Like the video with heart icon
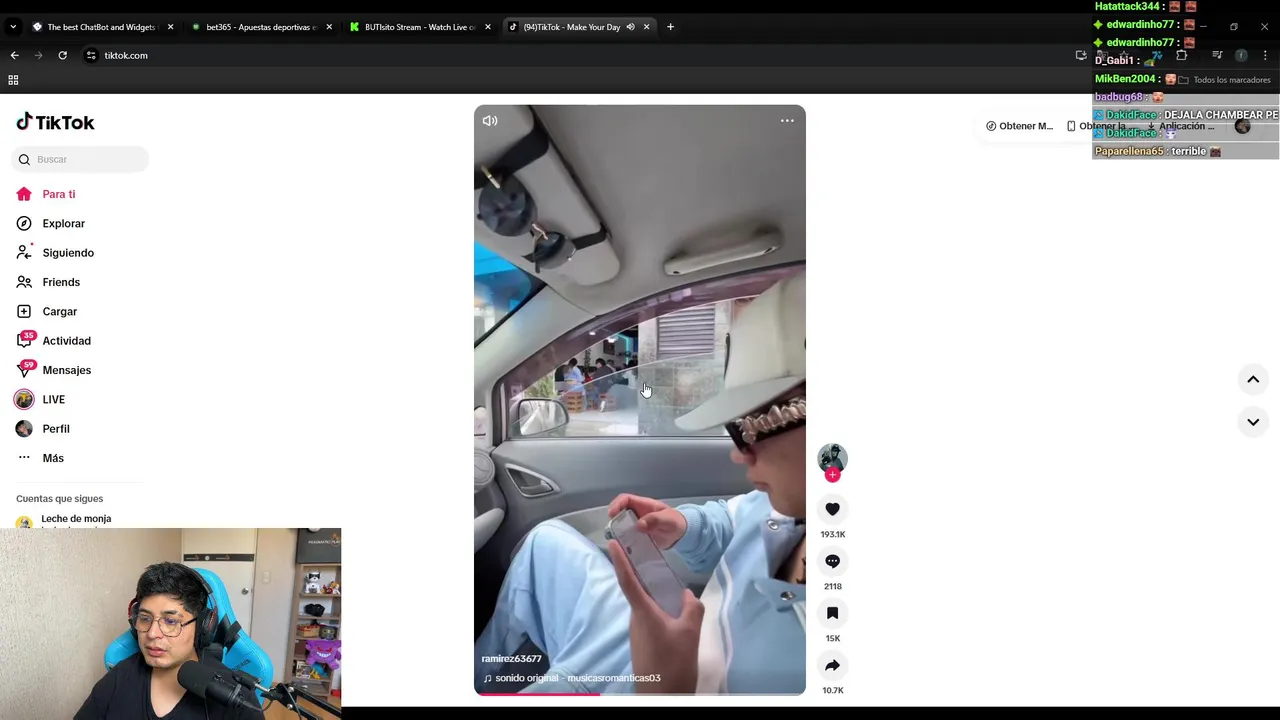 click(832, 509)
